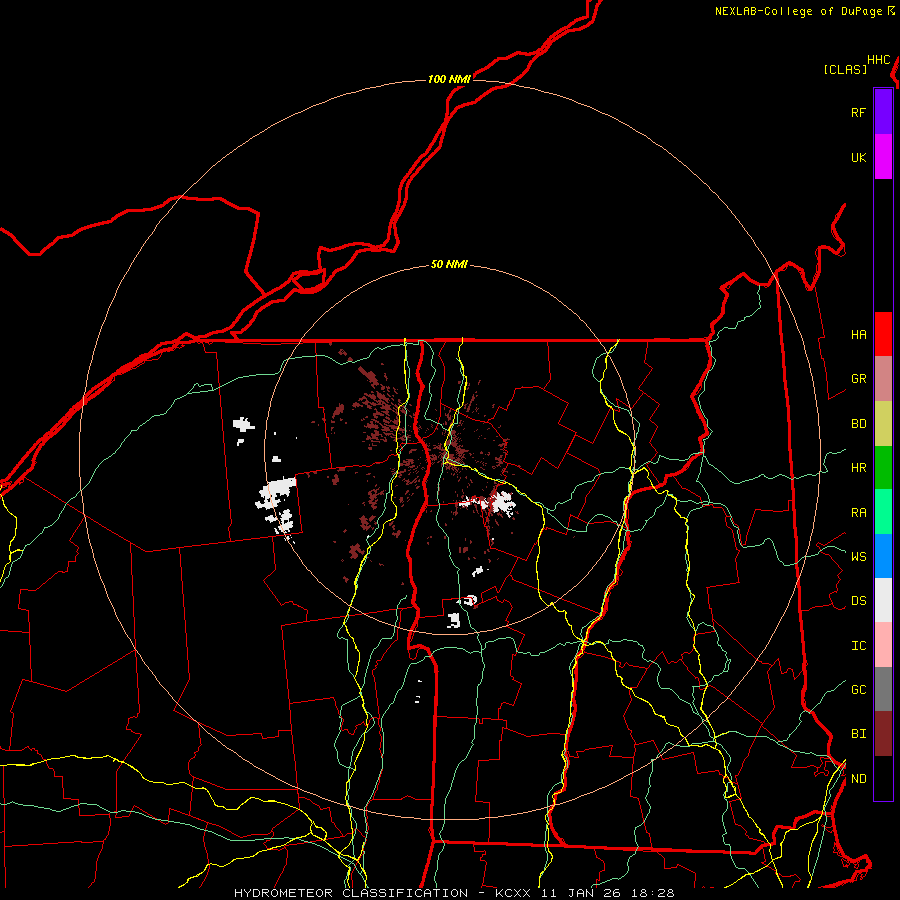The width and height of the screenshot is (900, 900).
Task: Select the WS legend label
Action: (858, 556)
